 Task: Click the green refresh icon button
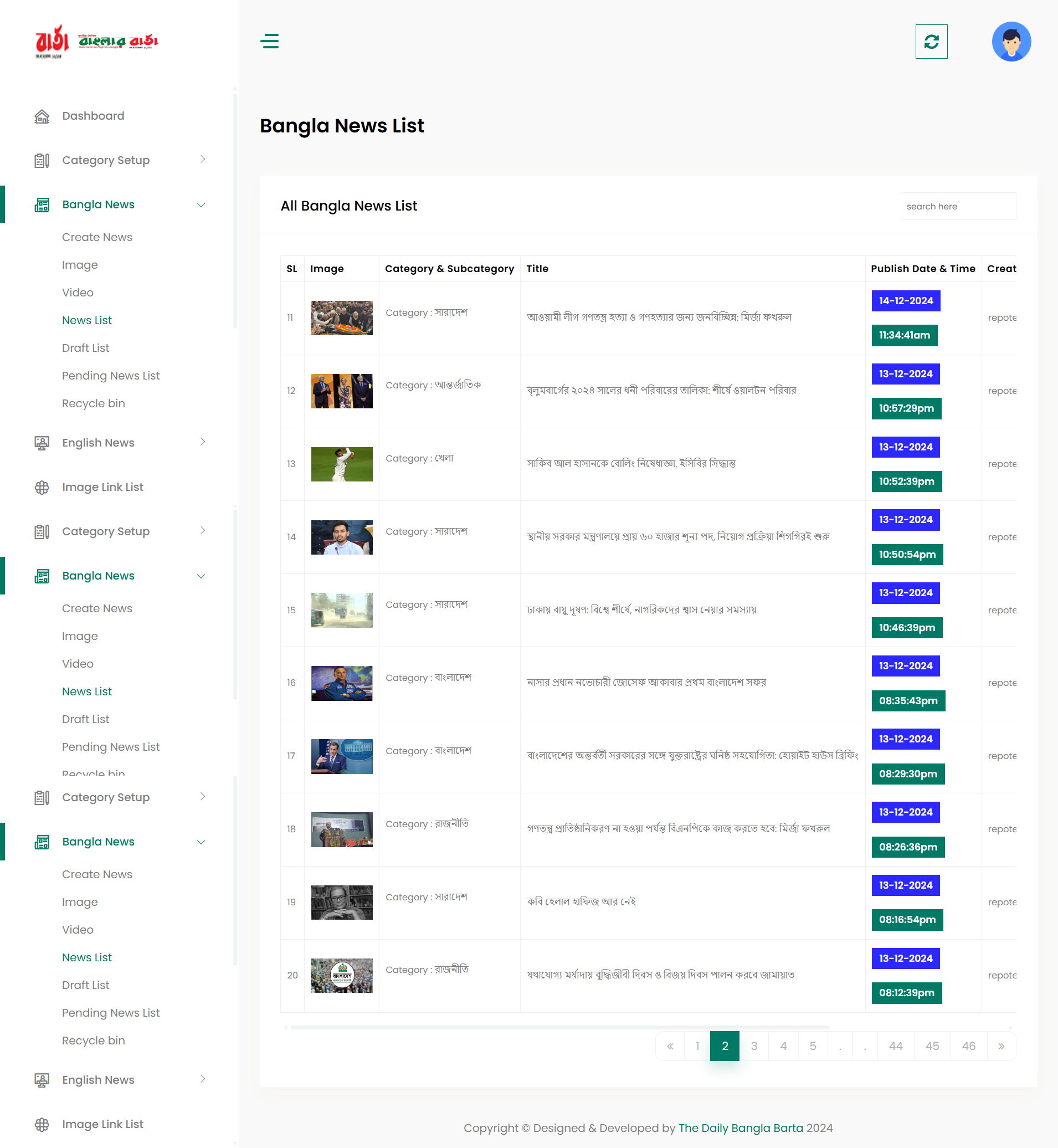click(931, 41)
